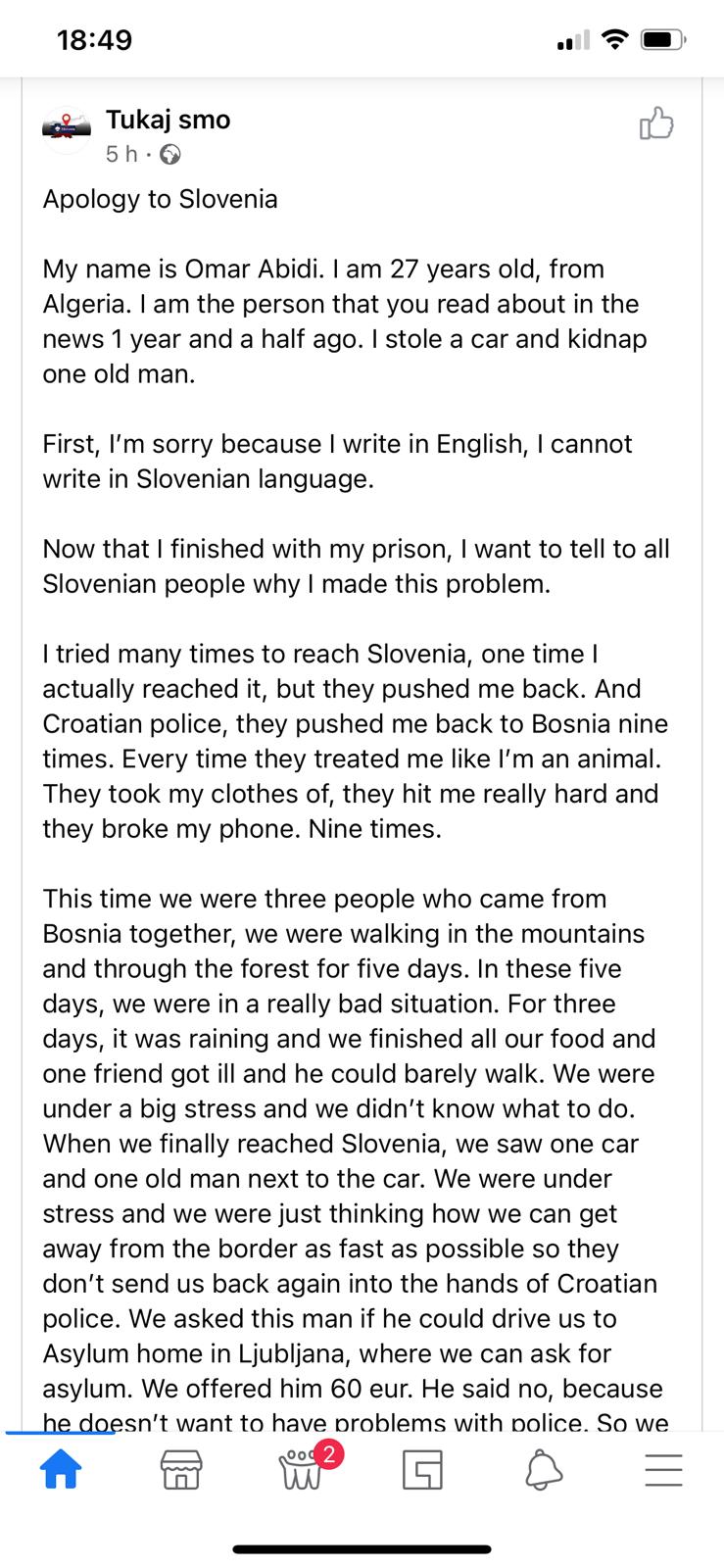Tap the 'Apology to Slovenia' heading
Image resolution: width=724 pixels, height=1568 pixels.
pos(161,199)
